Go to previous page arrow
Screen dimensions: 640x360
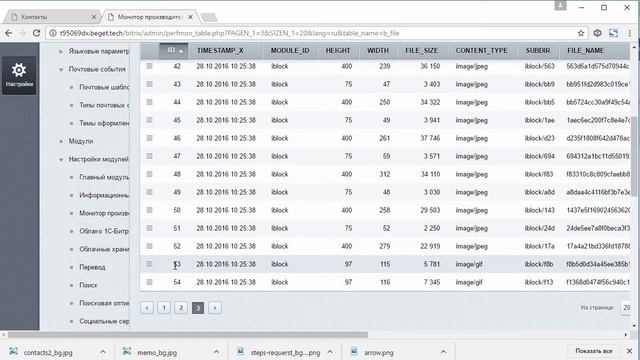(147, 308)
